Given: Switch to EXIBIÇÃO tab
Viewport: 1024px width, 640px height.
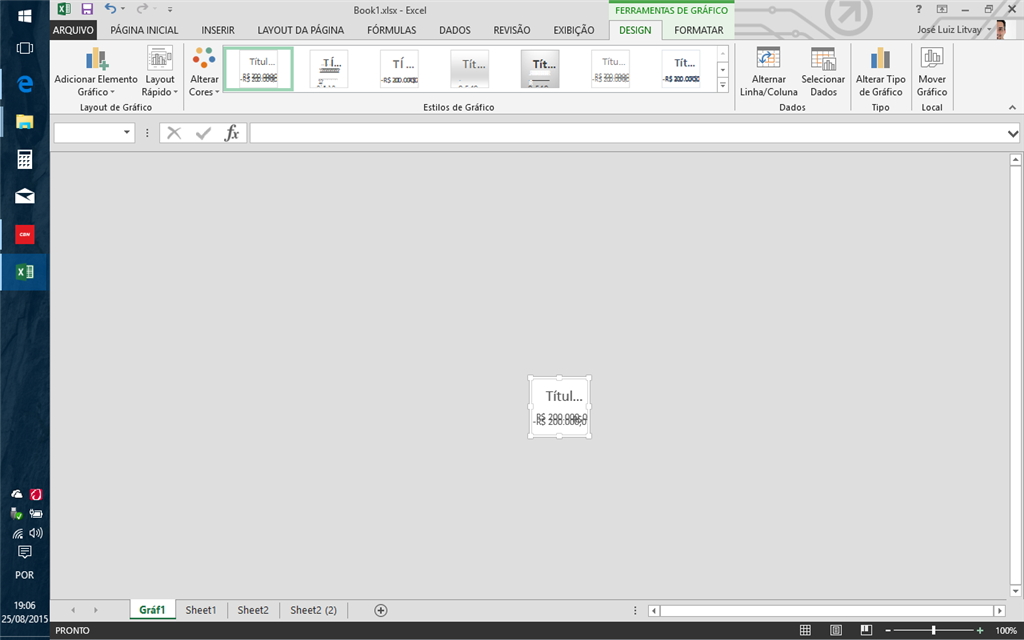Looking at the screenshot, I should [573, 30].
